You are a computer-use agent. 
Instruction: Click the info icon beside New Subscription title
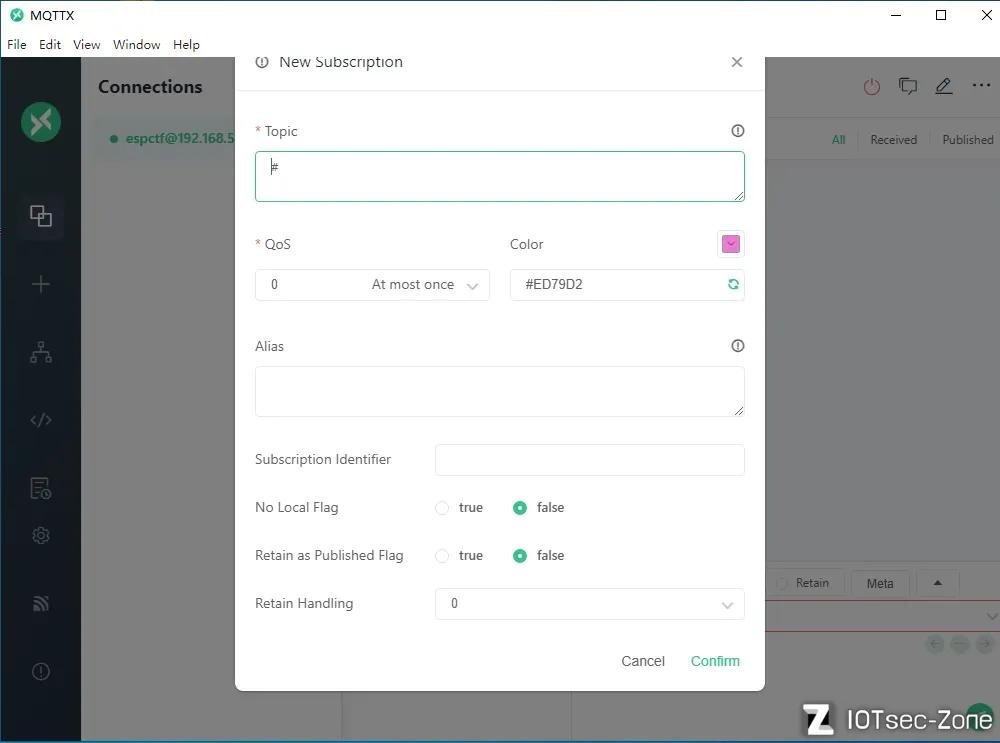tap(261, 62)
